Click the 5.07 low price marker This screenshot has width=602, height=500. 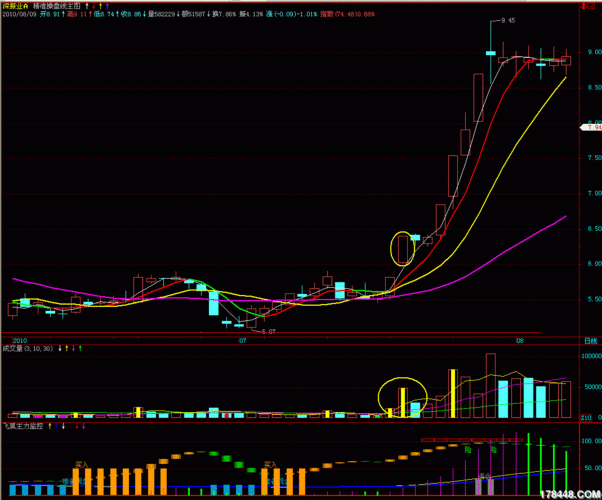coord(267,330)
